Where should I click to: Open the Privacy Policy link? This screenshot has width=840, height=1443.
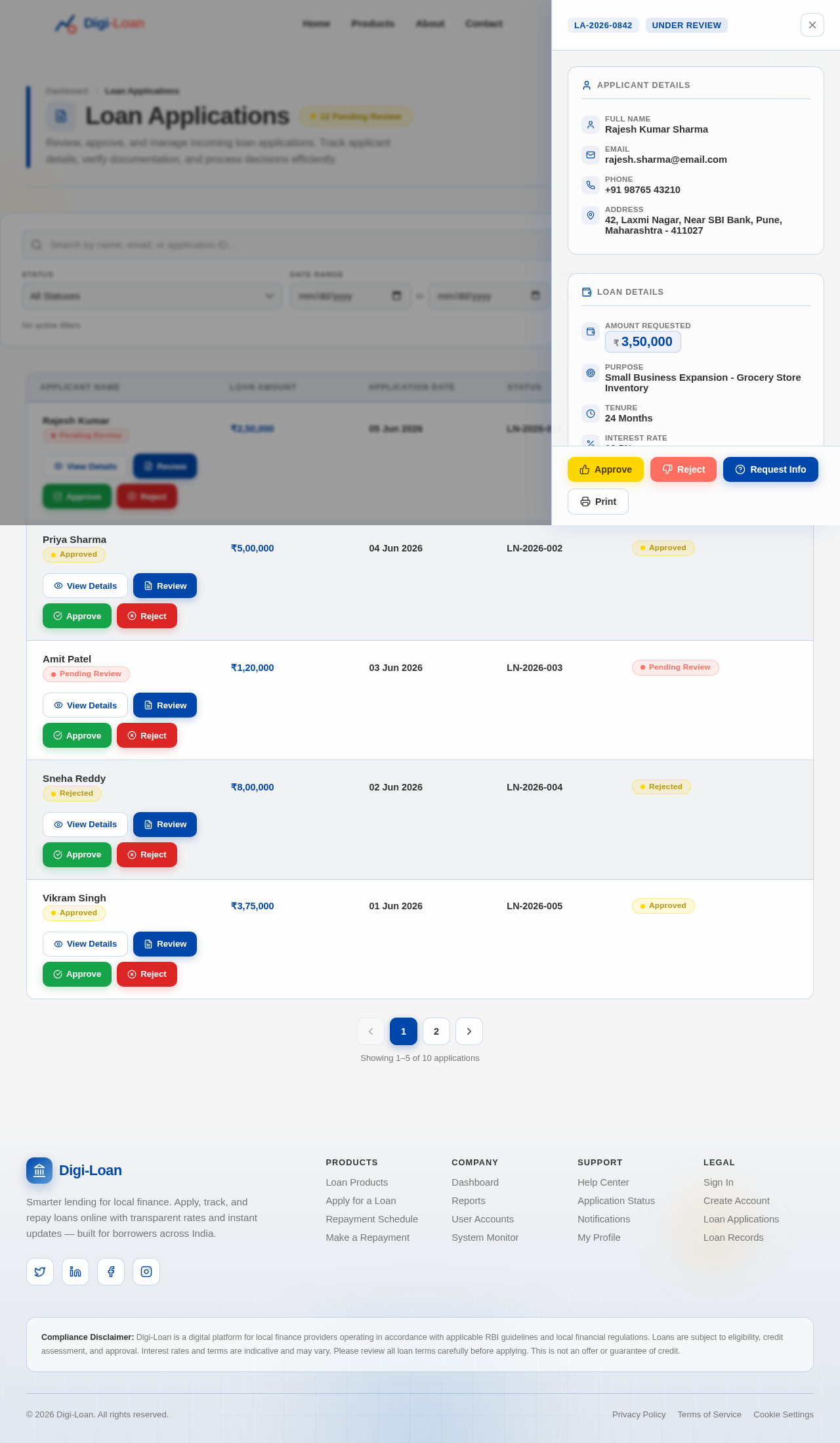pos(639,1415)
